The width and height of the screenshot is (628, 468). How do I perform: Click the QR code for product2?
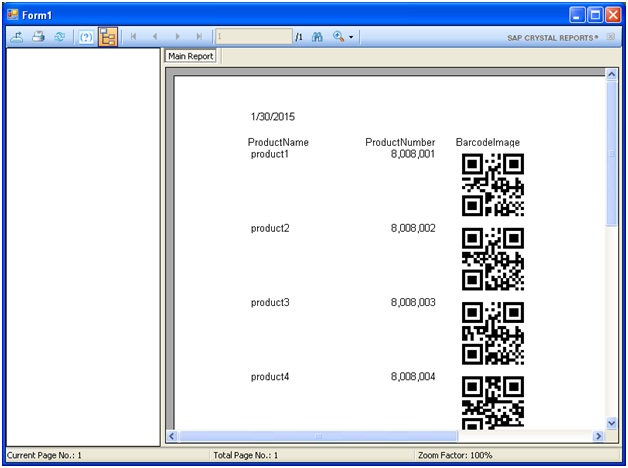click(493, 259)
